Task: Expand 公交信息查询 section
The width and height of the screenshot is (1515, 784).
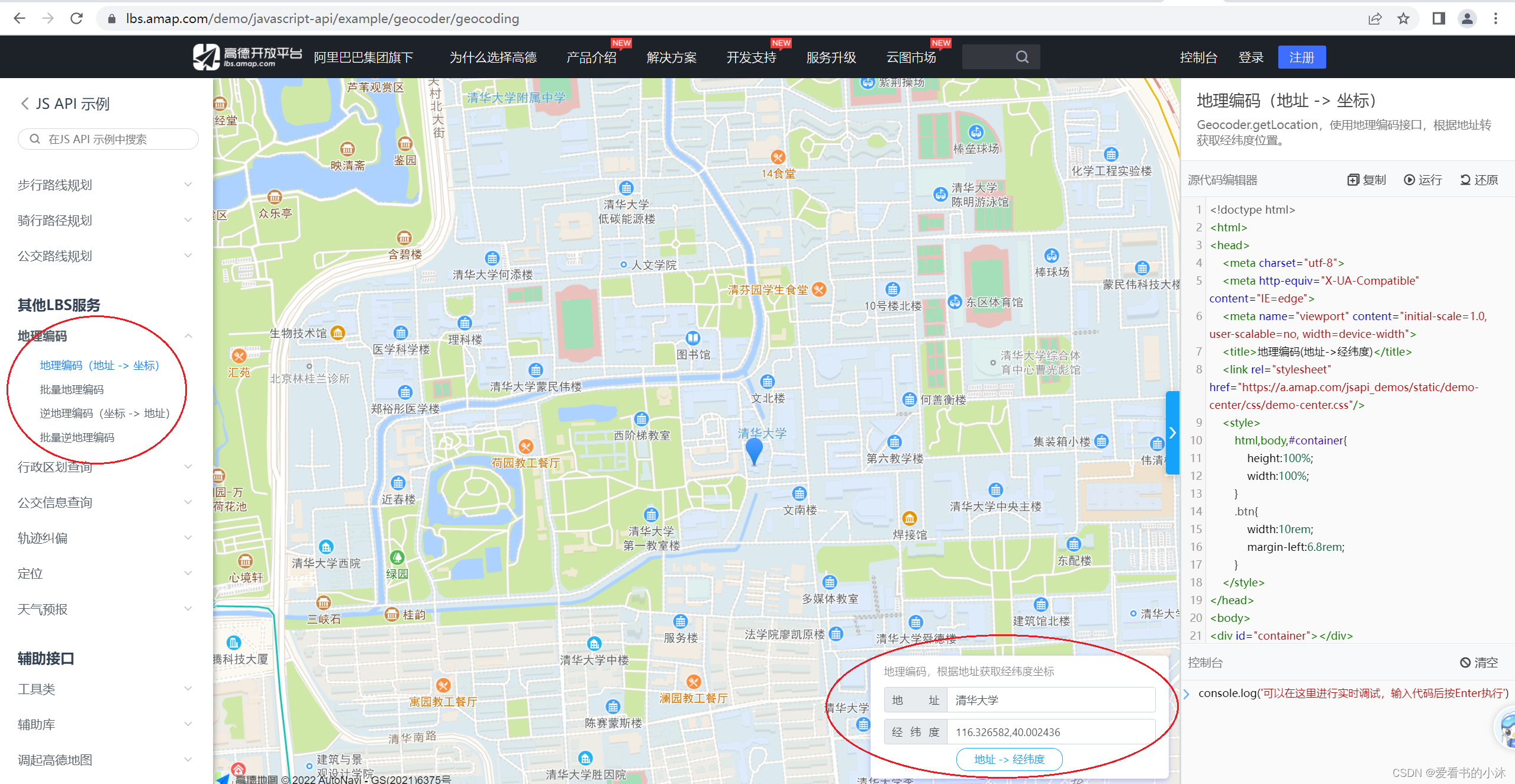Action: point(105,502)
